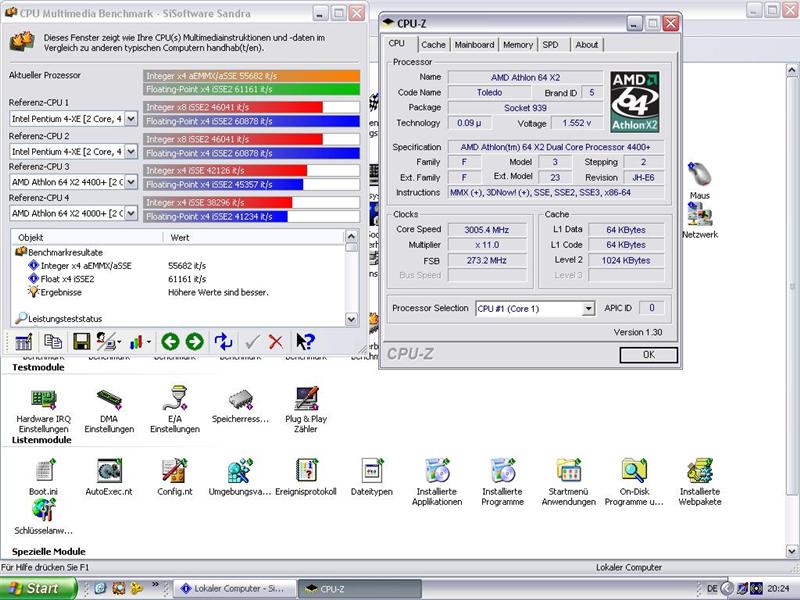800x600 pixels.
Task: Open the E/A Einstellungen module
Action: (175, 411)
